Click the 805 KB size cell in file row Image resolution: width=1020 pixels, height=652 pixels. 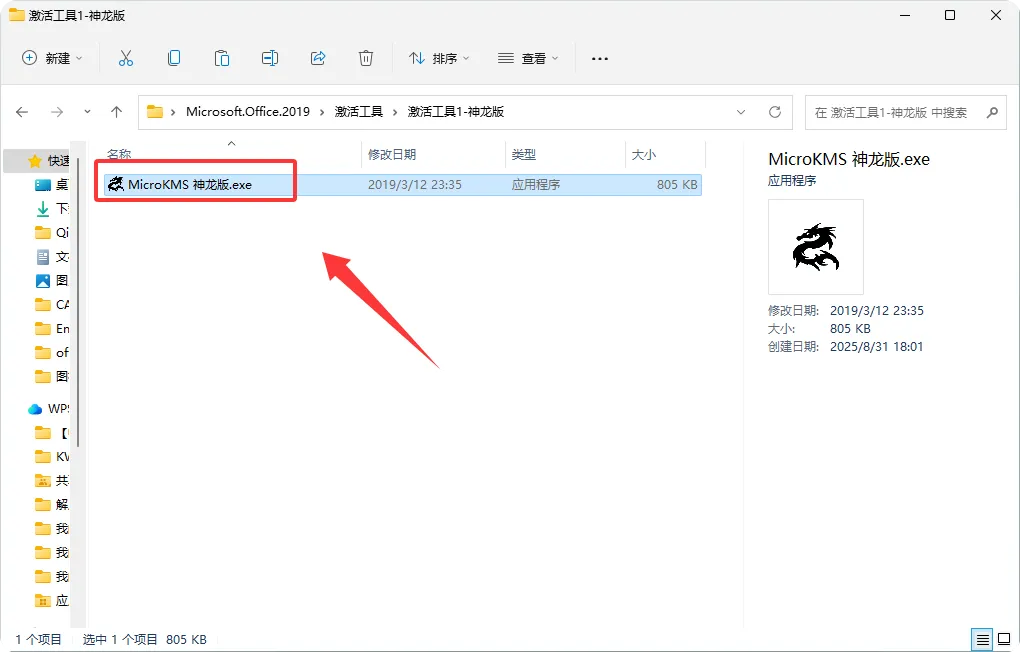[677, 184]
